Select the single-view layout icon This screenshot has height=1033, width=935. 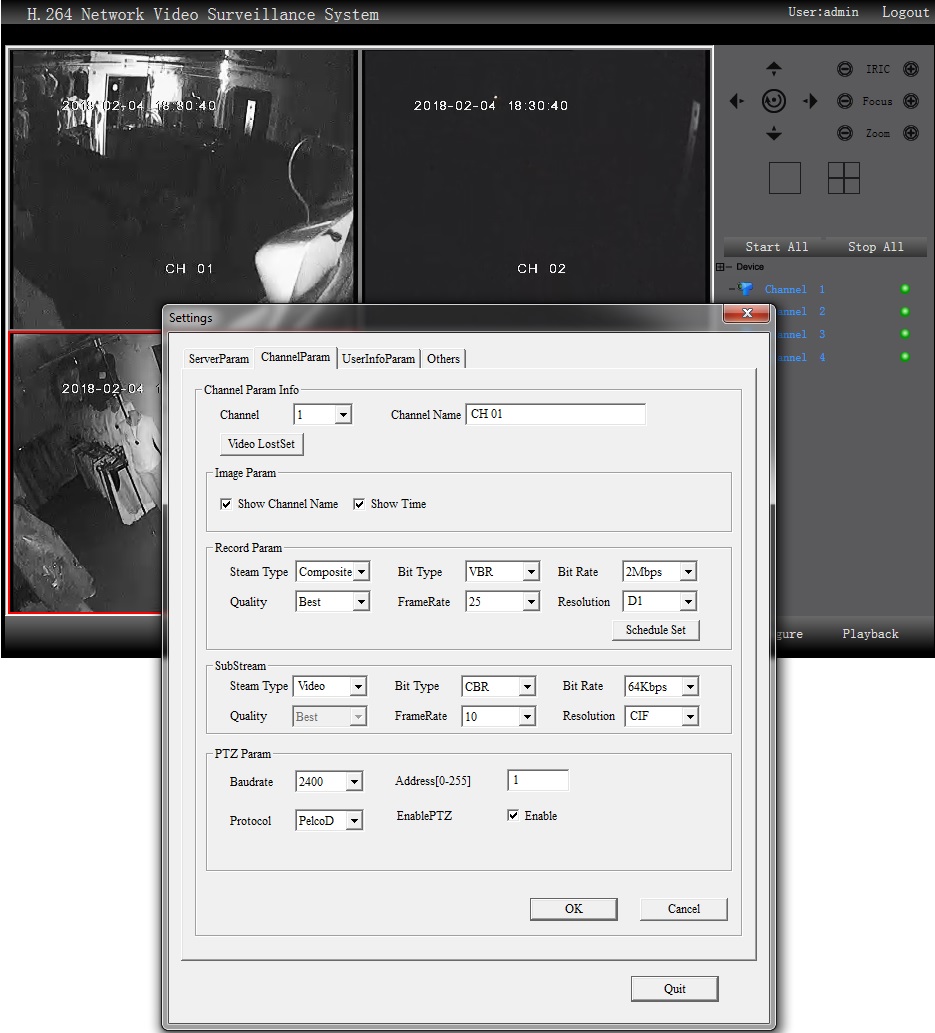[785, 178]
